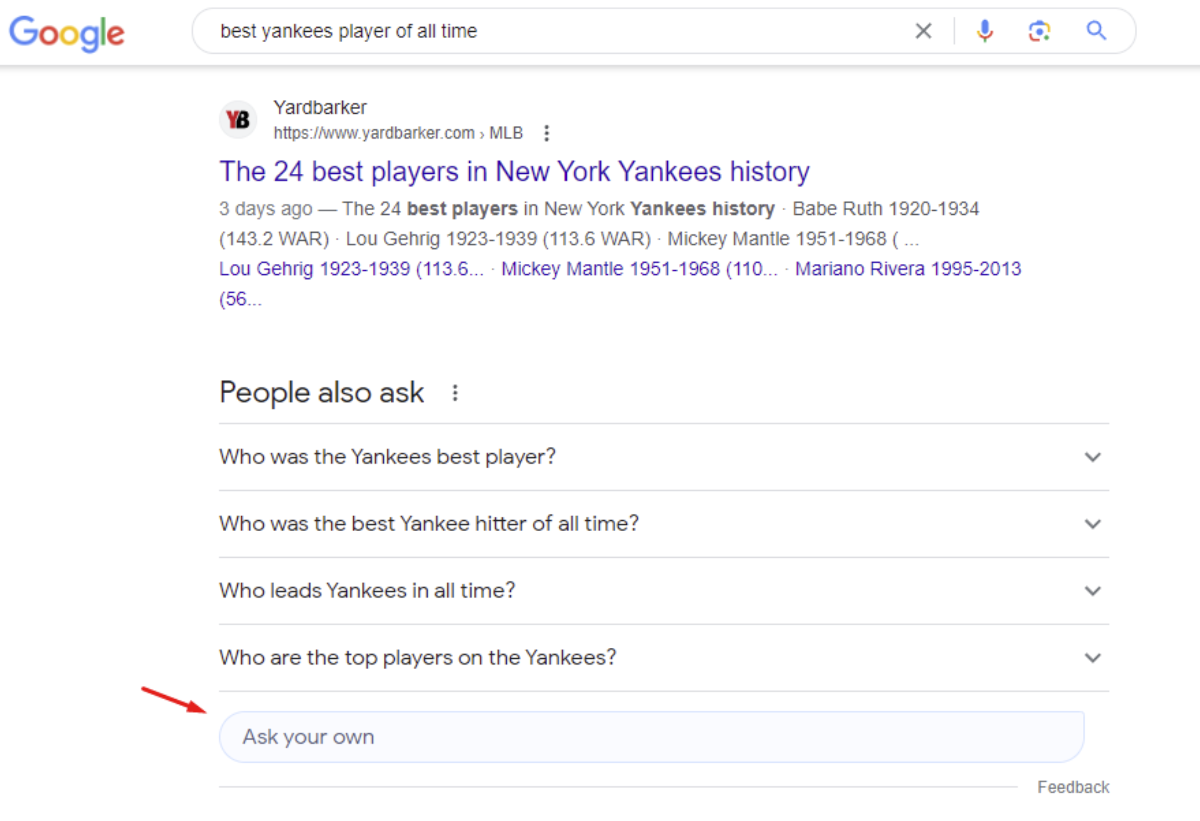Open the People also ask options menu
1200x821 pixels.
[454, 393]
